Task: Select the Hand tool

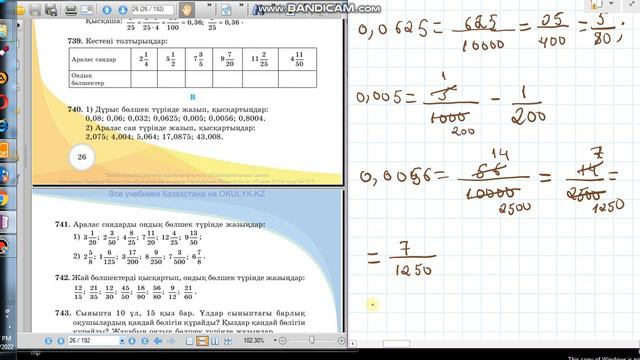Action: pos(187,10)
